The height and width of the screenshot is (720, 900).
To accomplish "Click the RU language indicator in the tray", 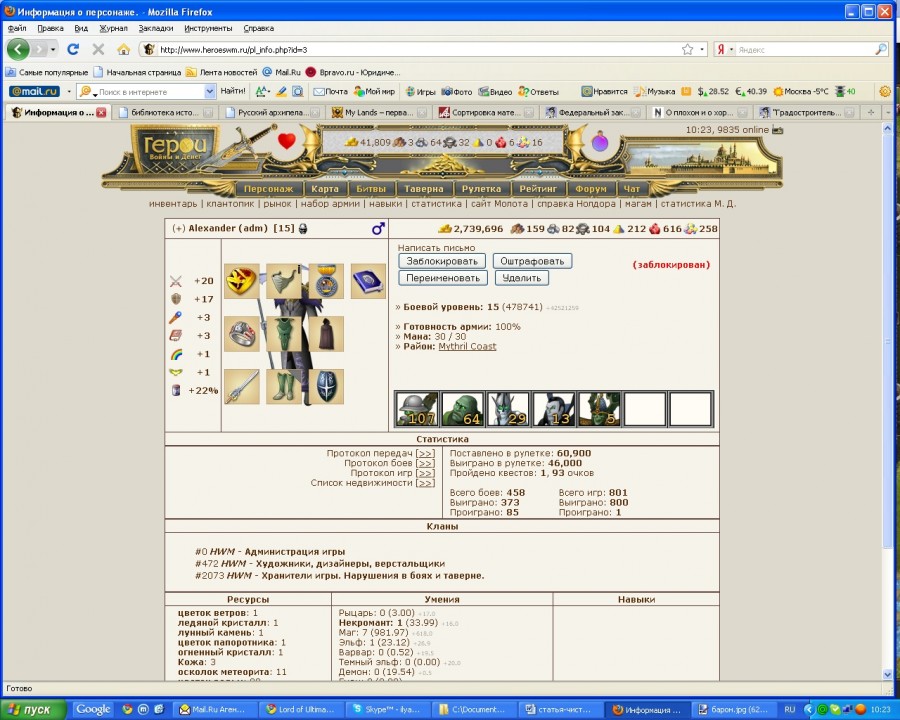I will (x=790, y=710).
